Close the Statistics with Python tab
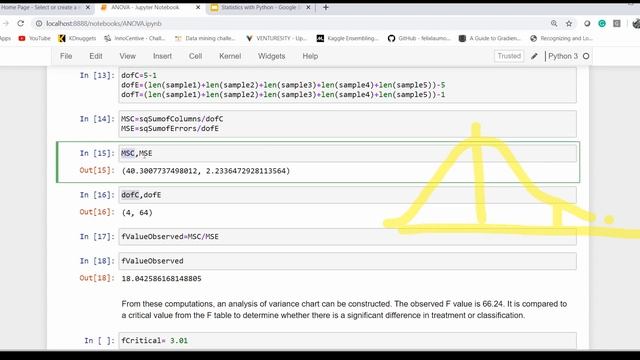The width and height of the screenshot is (640, 360). point(308,7)
